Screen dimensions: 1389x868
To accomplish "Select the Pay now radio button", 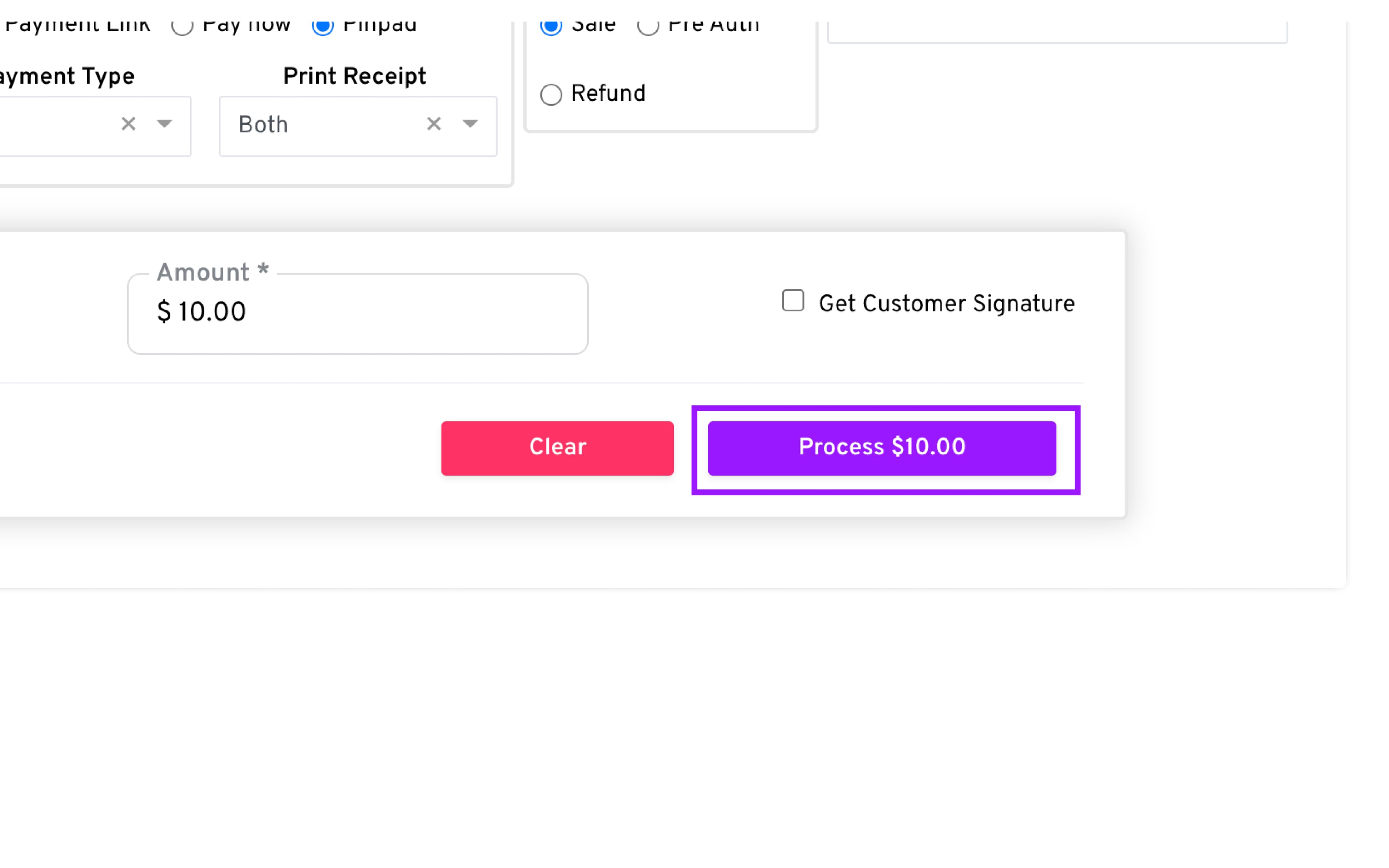I will click(x=183, y=26).
